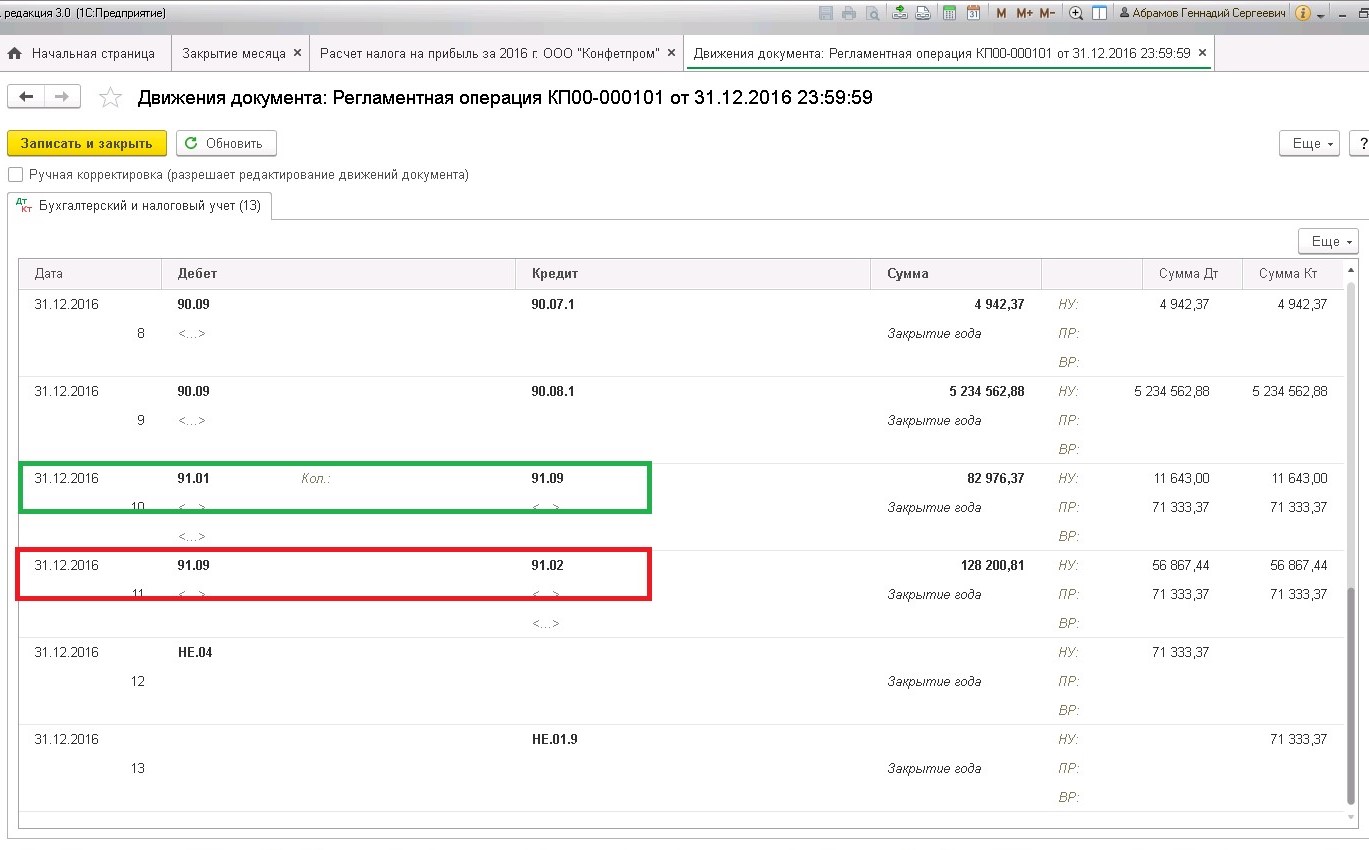Click the get link icon in toolbar

899,13
